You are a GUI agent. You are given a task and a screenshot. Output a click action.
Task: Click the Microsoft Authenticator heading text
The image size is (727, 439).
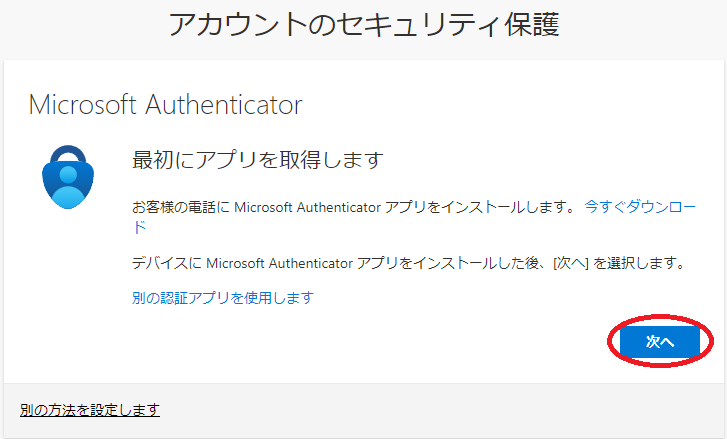[x=166, y=105]
